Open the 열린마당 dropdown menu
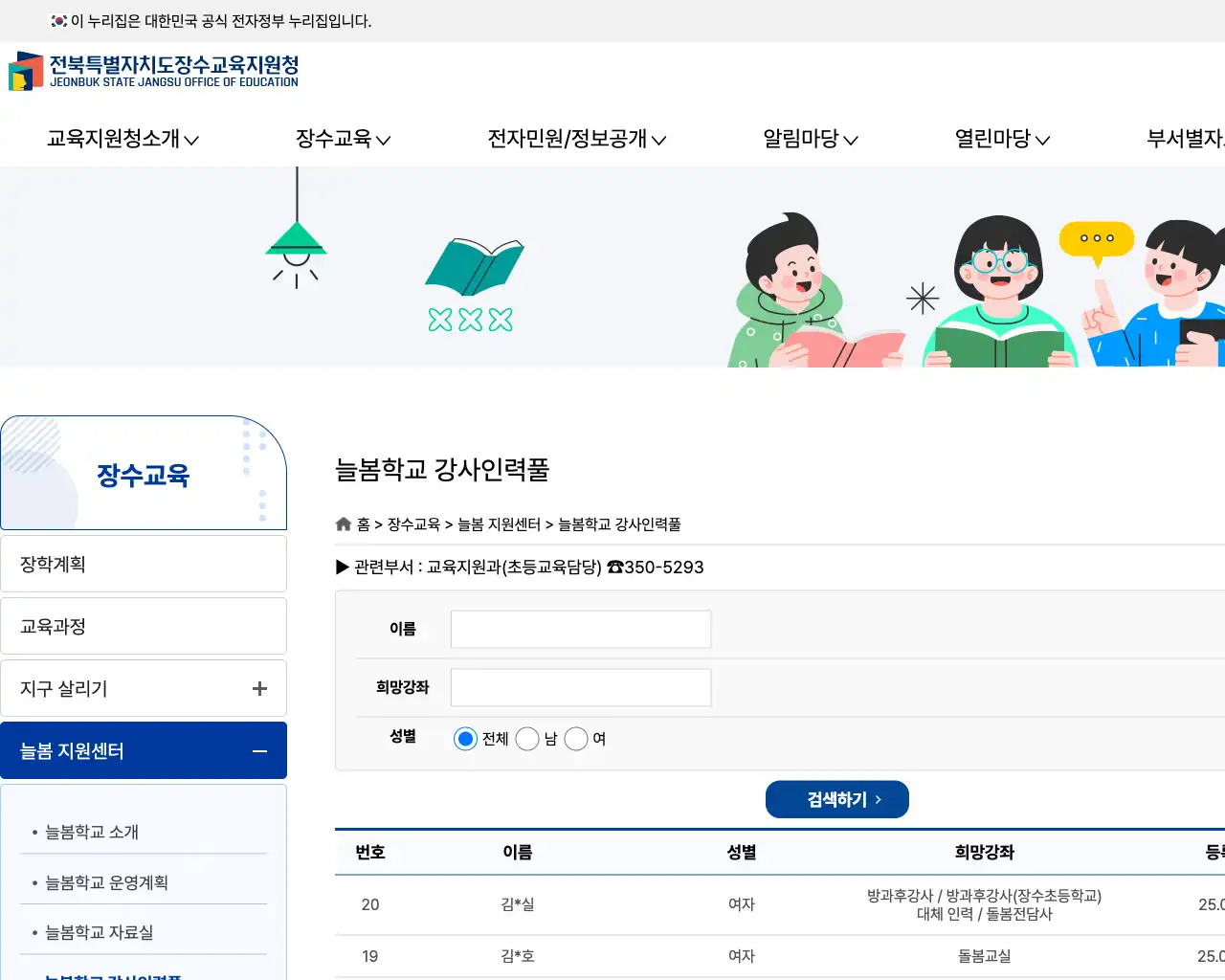 point(1000,139)
